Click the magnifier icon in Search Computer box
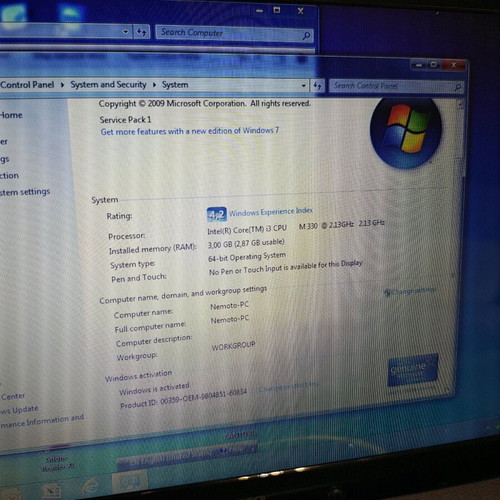 coord(306,36)
